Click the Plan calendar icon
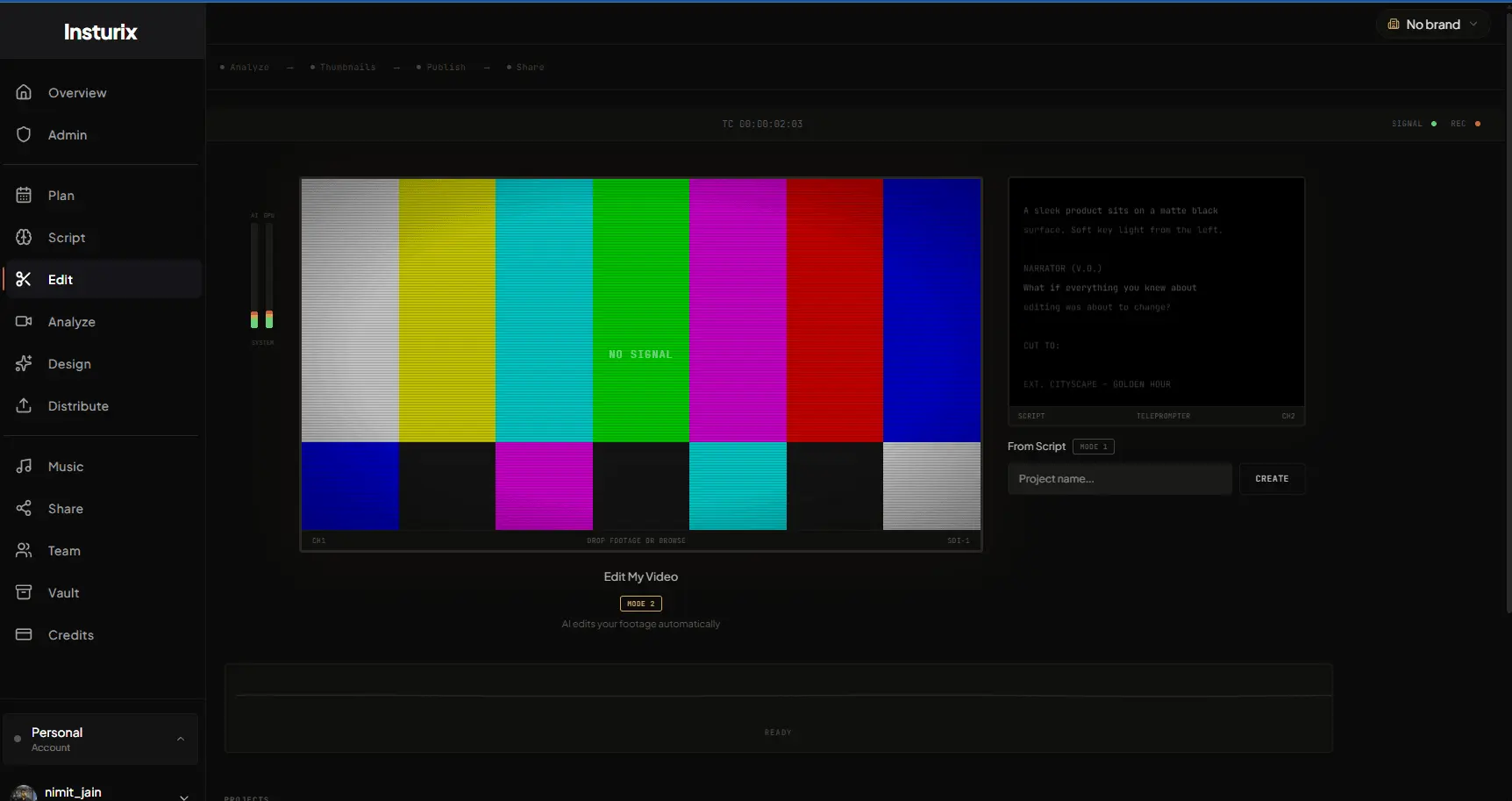This screenshot has height=801, width=1512. coord(24,195)
